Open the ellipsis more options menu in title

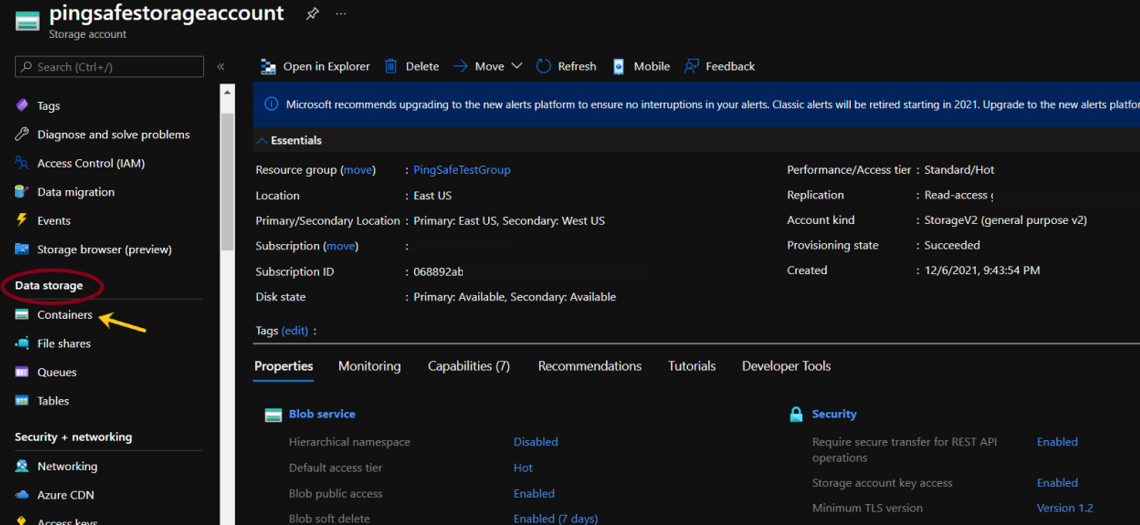(x=342, y=14)
